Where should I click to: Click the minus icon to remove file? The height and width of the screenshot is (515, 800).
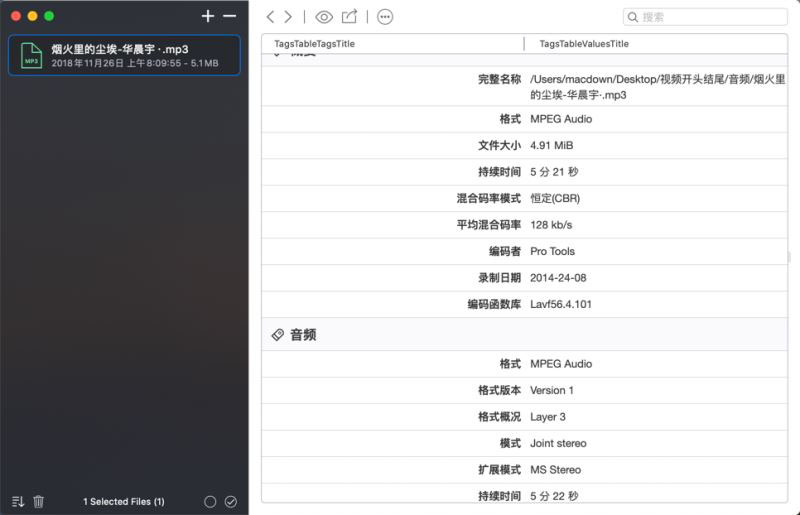[x=230, y=16]
